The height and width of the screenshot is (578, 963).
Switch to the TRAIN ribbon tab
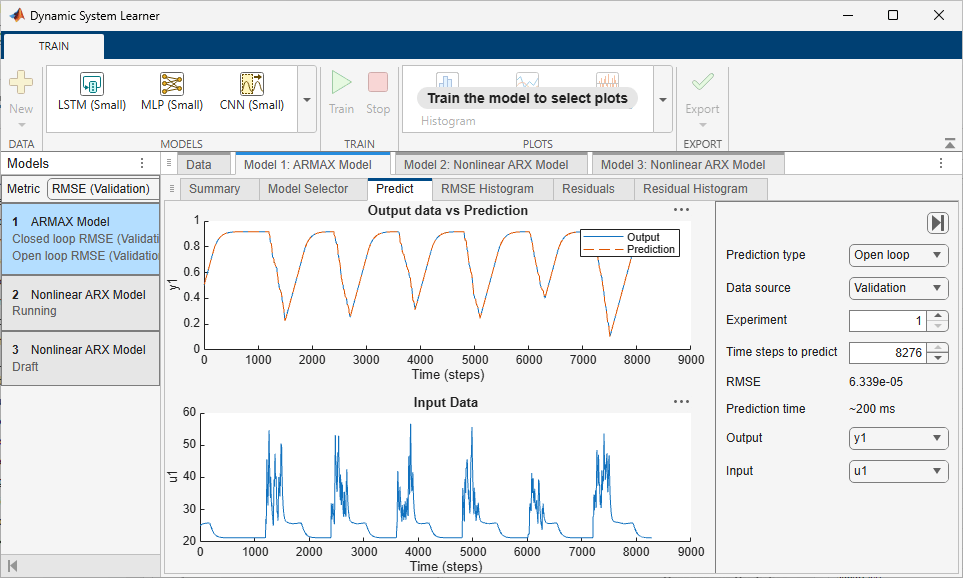[54, 46]
